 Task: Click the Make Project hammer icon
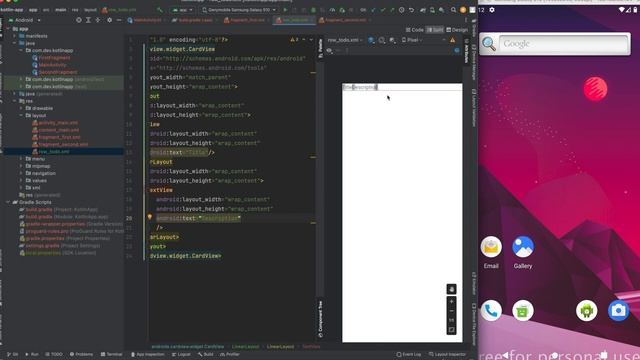(x=160, y=10)
